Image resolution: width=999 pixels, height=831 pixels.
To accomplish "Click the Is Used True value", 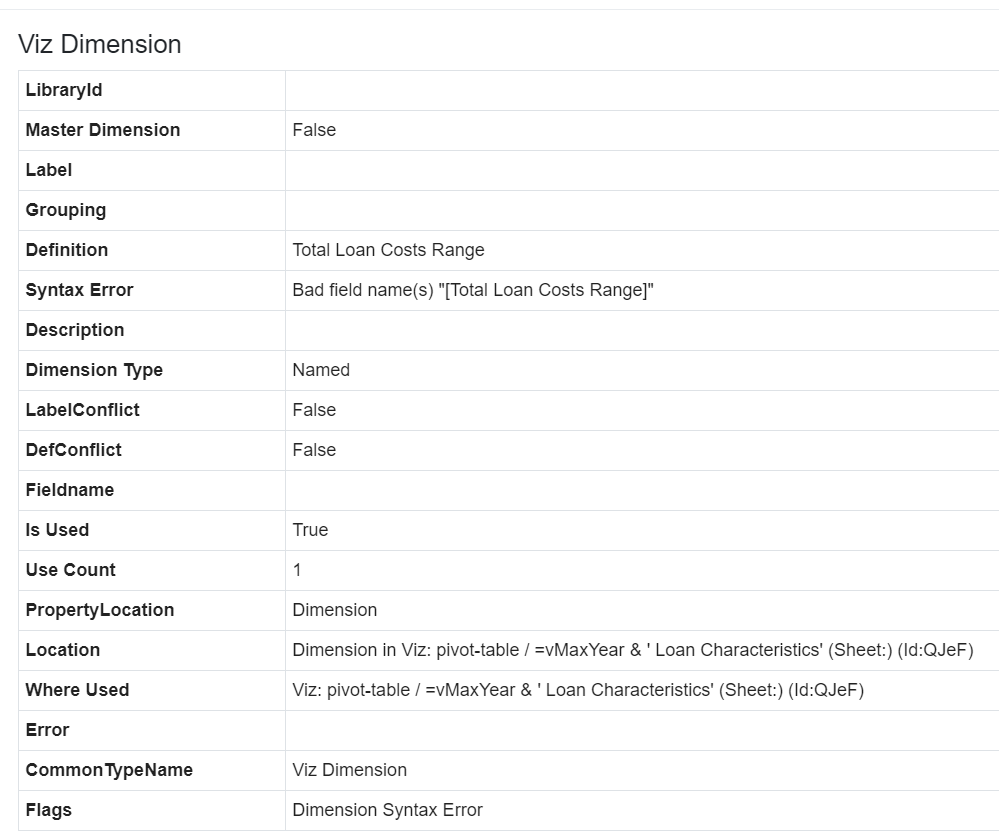I will coord(310,530).
